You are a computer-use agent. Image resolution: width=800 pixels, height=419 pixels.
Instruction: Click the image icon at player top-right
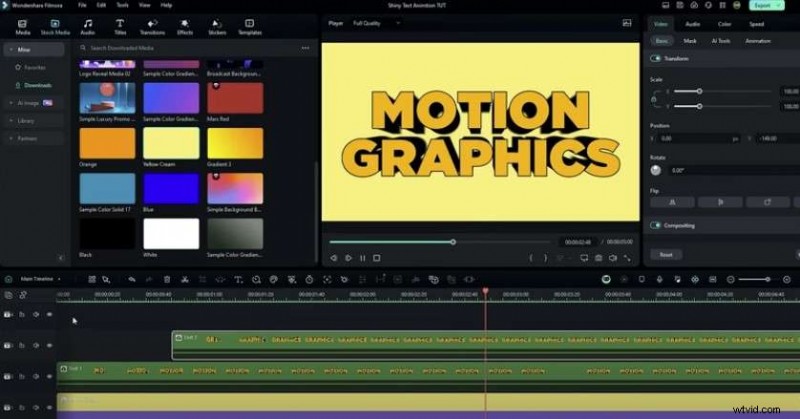[x=627, y=23]
